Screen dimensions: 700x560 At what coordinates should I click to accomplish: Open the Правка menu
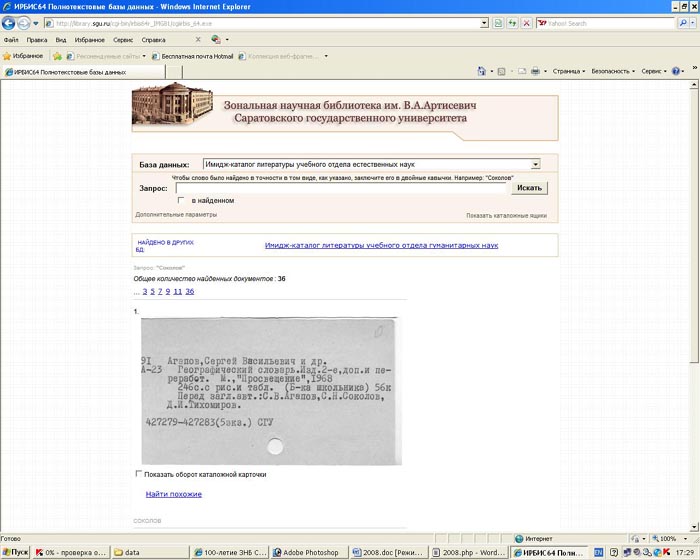[37, 40]
